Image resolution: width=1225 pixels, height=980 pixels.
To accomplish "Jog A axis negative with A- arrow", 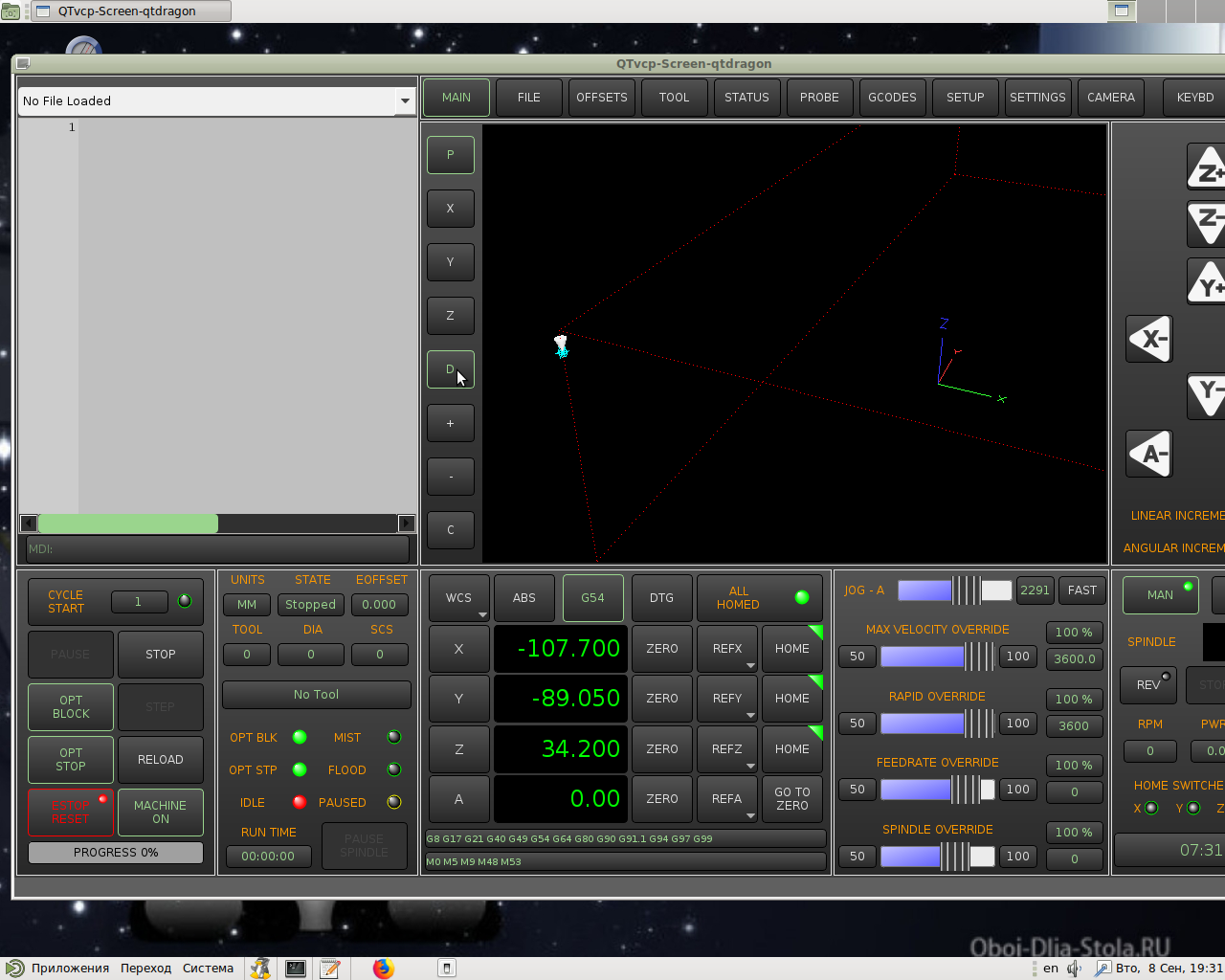I will [1149, 454].
